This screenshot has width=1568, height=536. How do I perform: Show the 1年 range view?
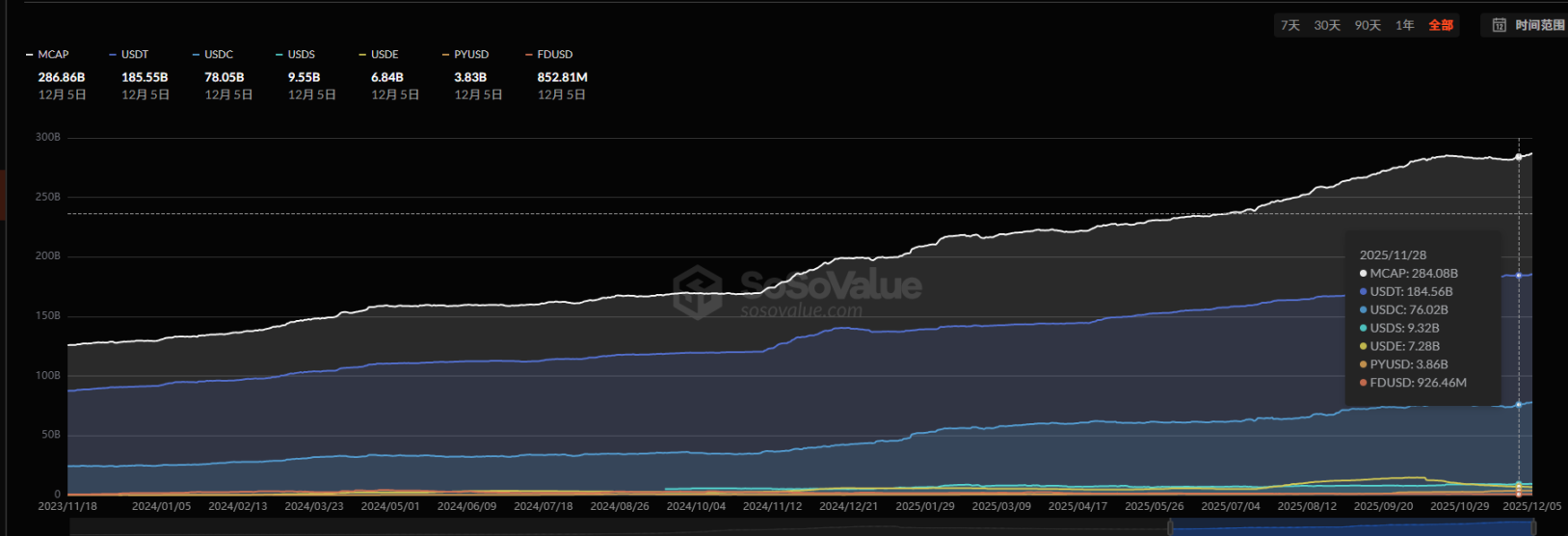pyautogui.click(x=1405, y=25)
